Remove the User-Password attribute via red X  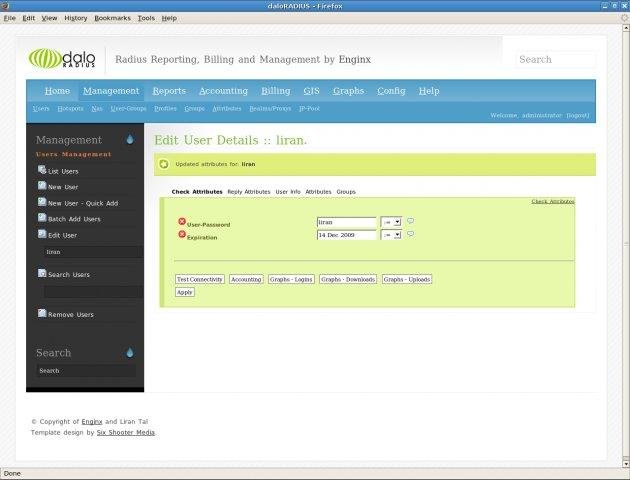pos(182,221)
